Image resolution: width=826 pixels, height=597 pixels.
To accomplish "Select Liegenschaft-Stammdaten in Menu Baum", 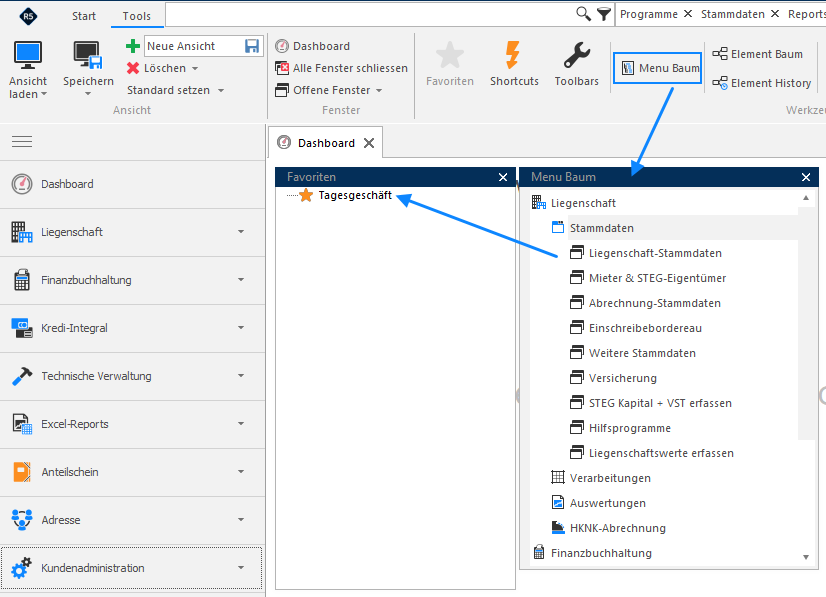I will point(655,253).
